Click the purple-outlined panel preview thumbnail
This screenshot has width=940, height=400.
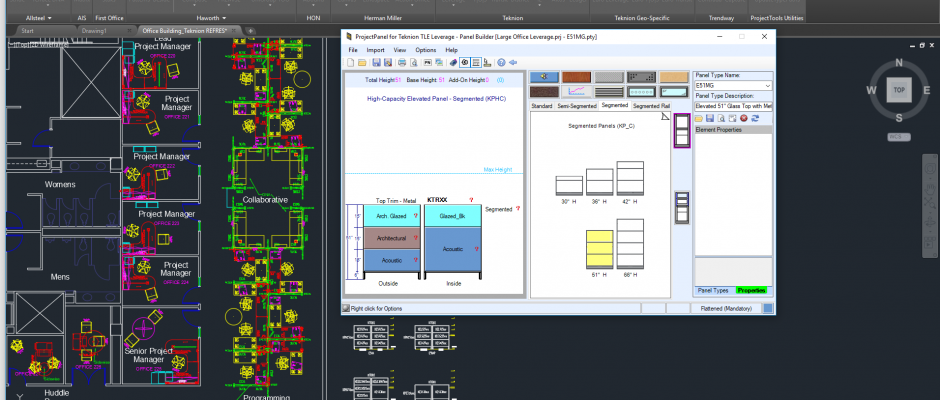pyautogui.click(x=682, y=130)
